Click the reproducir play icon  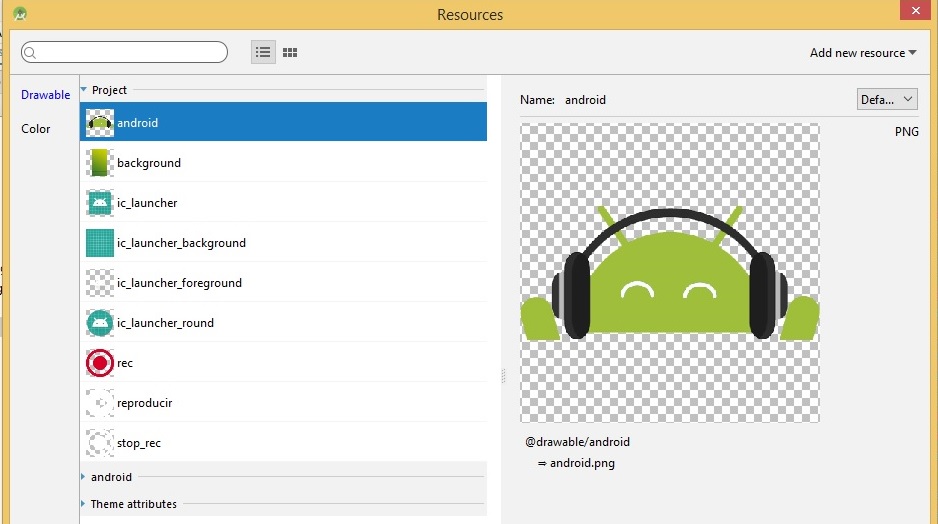coord(100,403)
